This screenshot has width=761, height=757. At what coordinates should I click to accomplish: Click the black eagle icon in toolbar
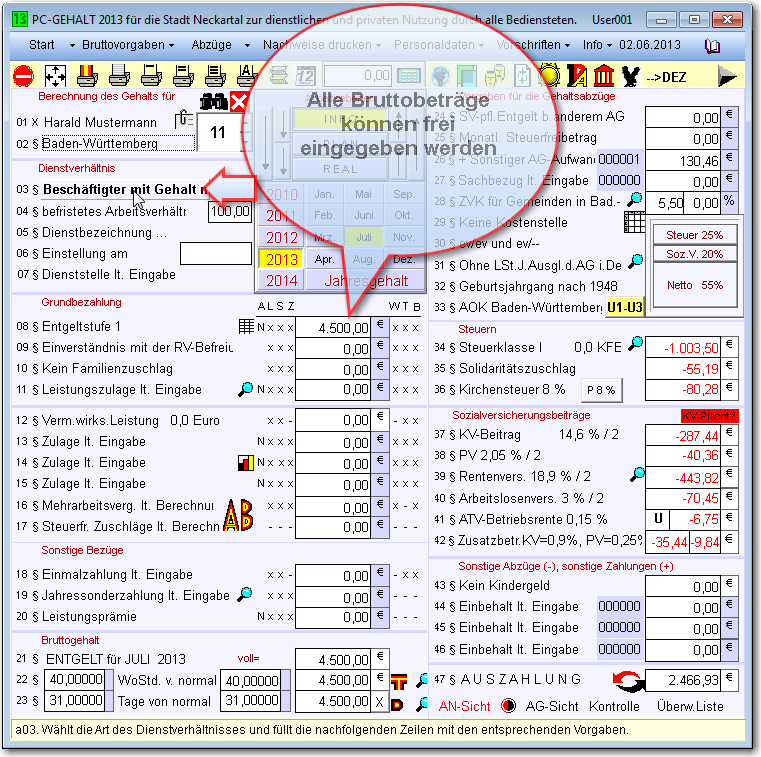[x=630, y=76]
